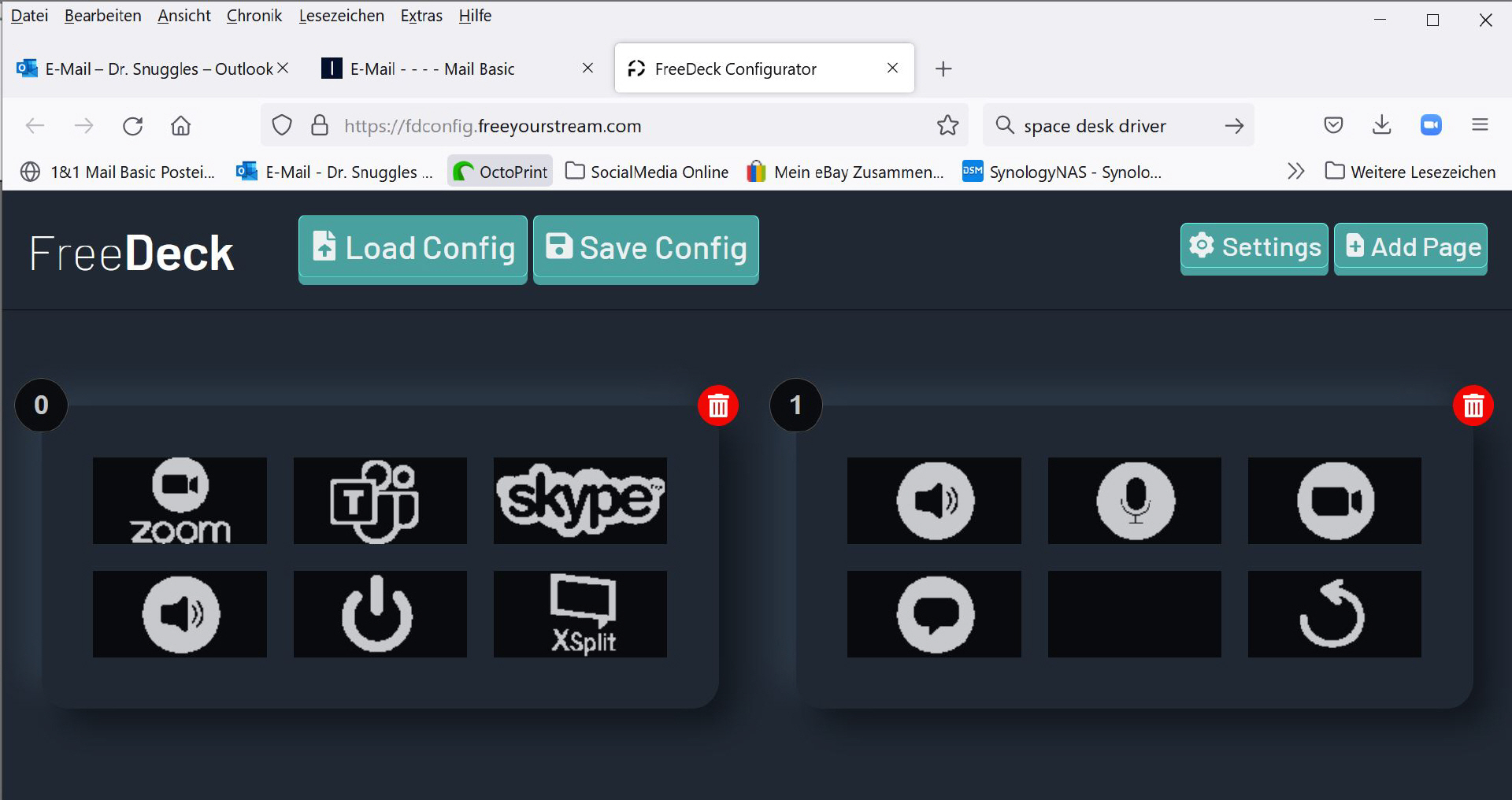Select the XSplit deck button
1512x800 pixels.
[580, 614]
